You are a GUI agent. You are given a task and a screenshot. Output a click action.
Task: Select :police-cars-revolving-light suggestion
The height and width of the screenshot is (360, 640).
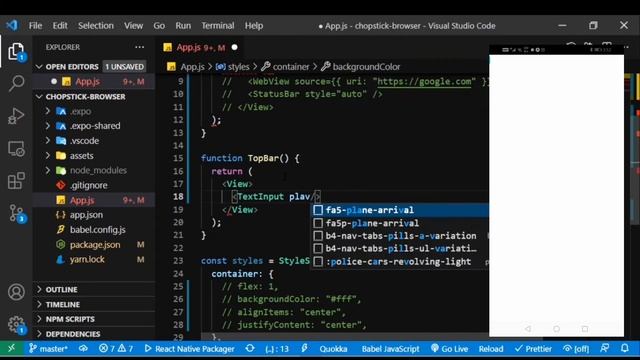400,262
